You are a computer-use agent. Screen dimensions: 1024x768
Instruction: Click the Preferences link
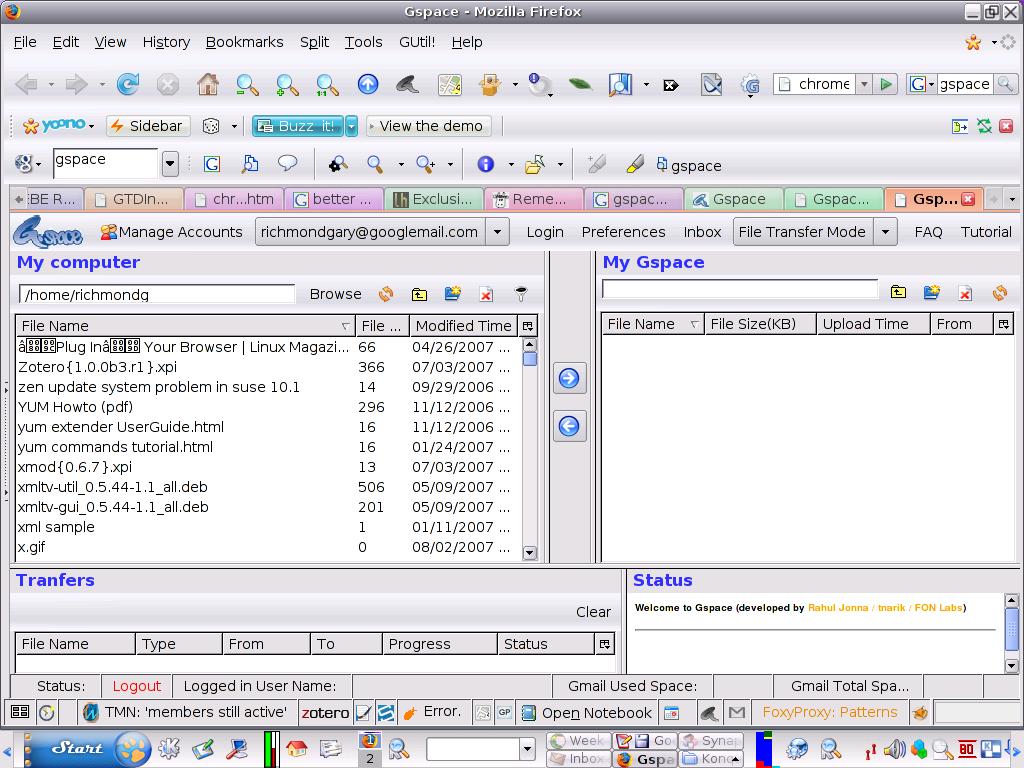(x=623, y=232)
